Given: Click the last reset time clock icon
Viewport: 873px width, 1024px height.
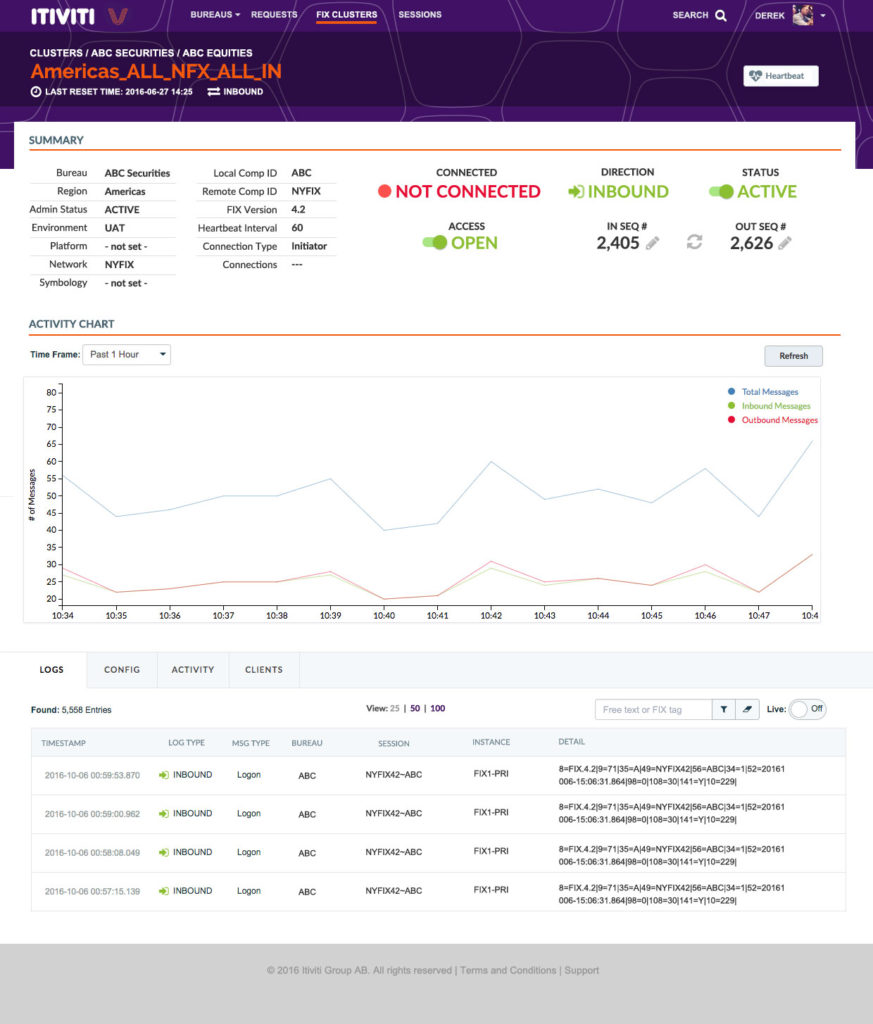Looking at the screenshot, I should pyautogui.click(x=36, y=91).
